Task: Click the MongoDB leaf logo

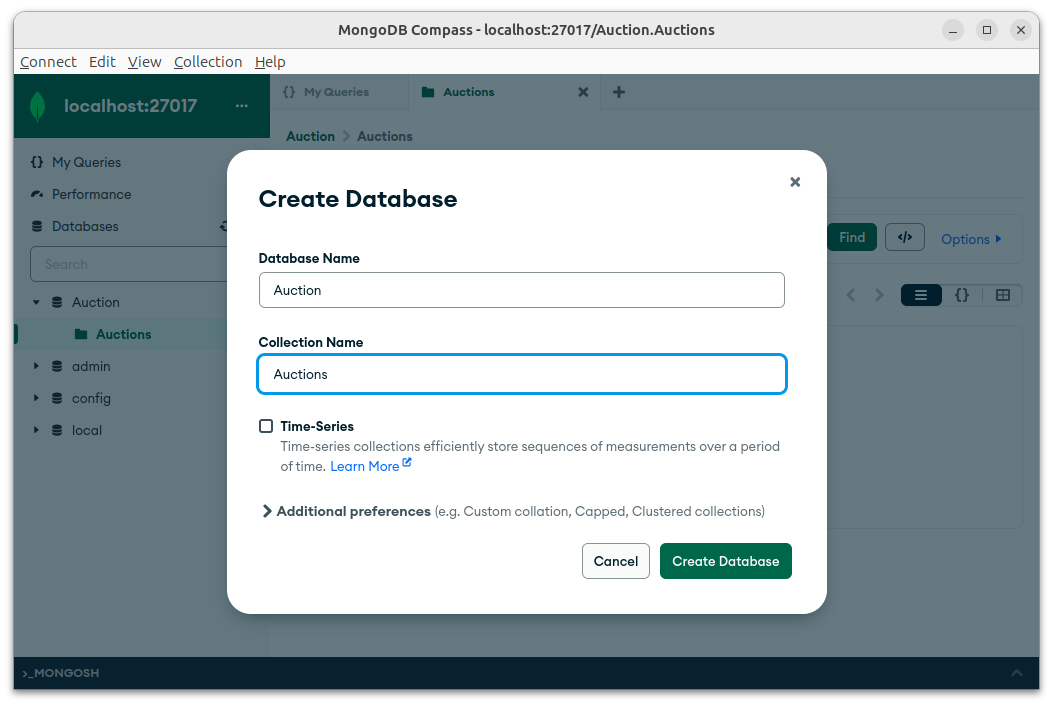Action: pyautogui.click(x=38, y=106)
